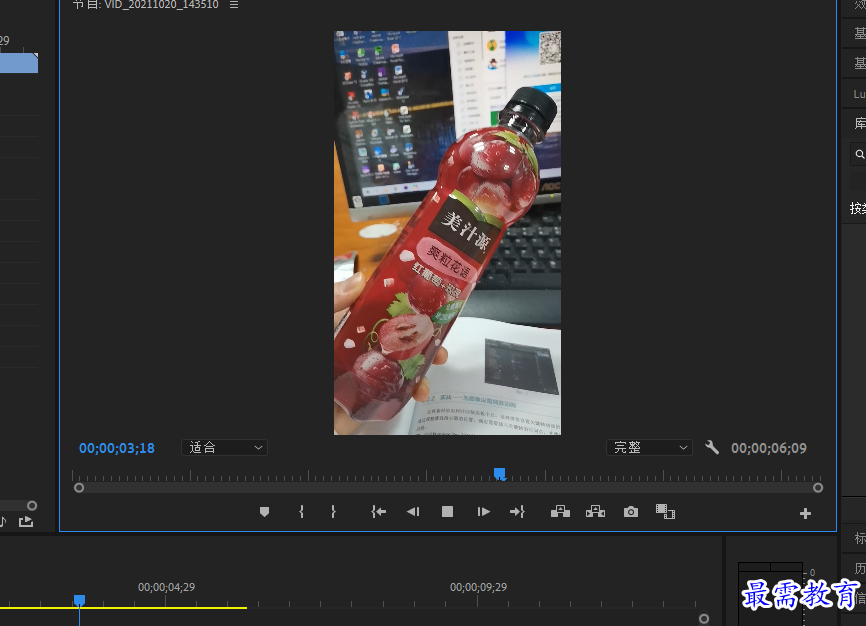Click the Lift button
The height and width of the screenshot is (626, 866).
[x=560, y=512]
